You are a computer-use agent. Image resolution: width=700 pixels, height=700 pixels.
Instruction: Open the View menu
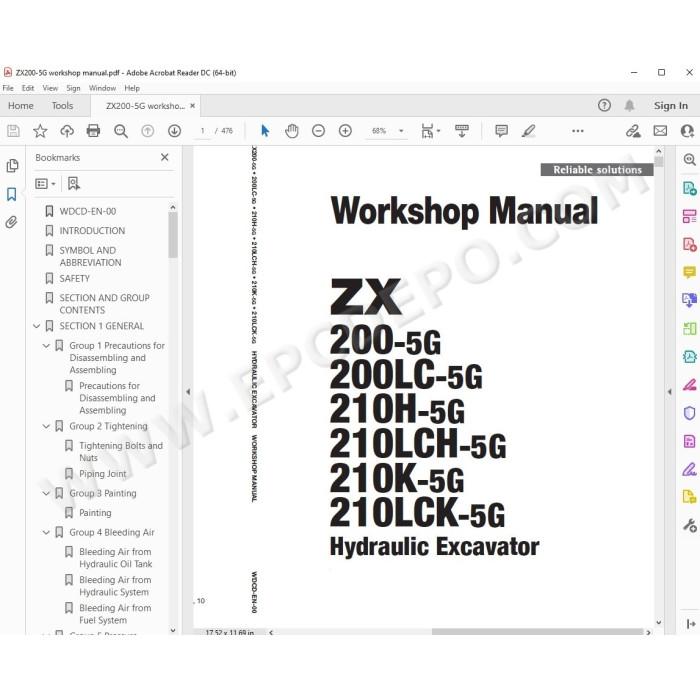(50, 88)
